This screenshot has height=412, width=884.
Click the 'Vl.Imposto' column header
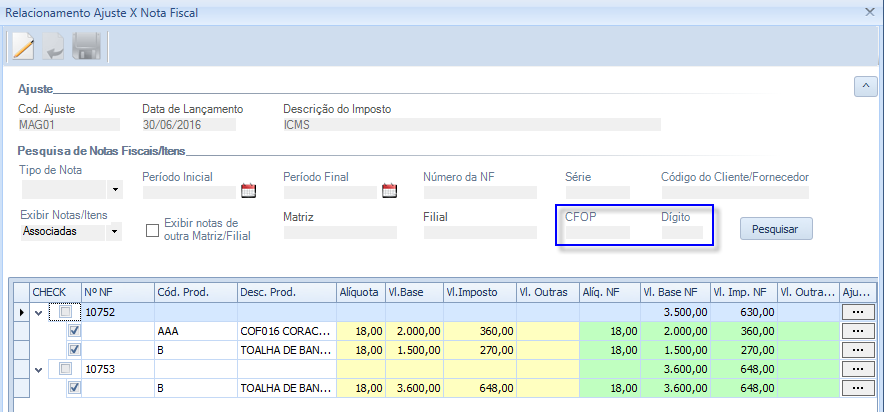click(x=478, y=292)
